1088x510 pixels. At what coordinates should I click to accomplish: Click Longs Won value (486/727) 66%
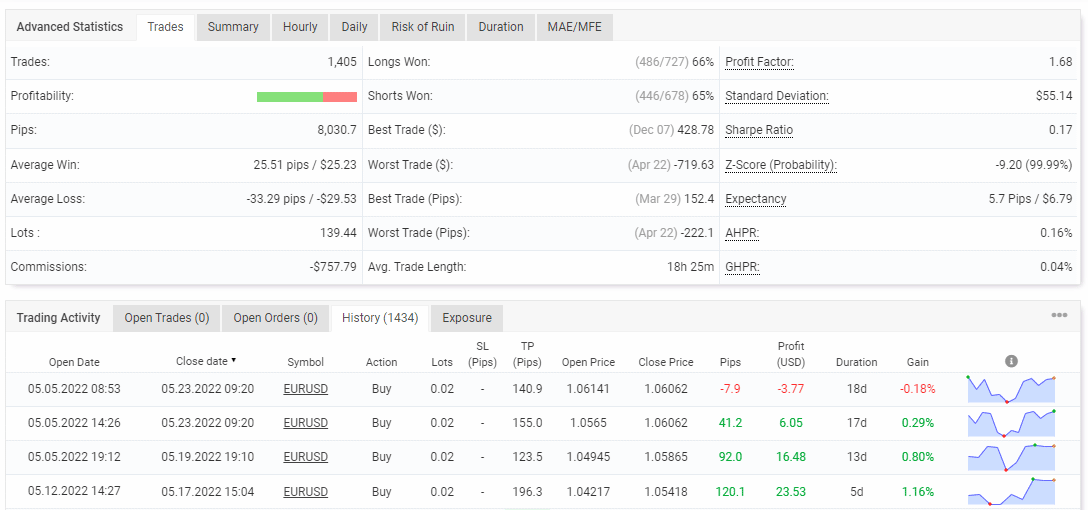coord(674,62)
